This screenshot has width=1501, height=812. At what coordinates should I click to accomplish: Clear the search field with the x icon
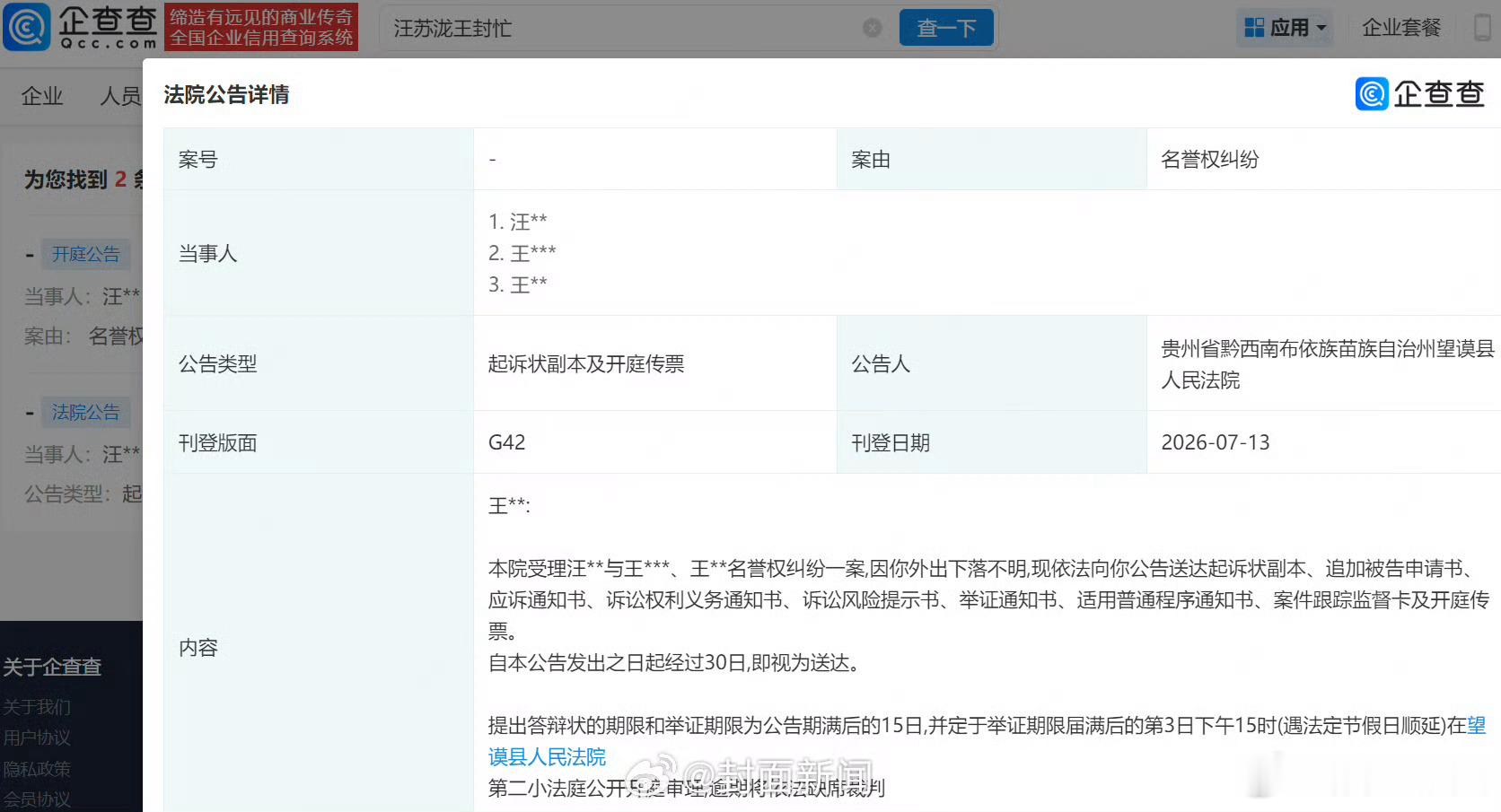coord(872,28)
